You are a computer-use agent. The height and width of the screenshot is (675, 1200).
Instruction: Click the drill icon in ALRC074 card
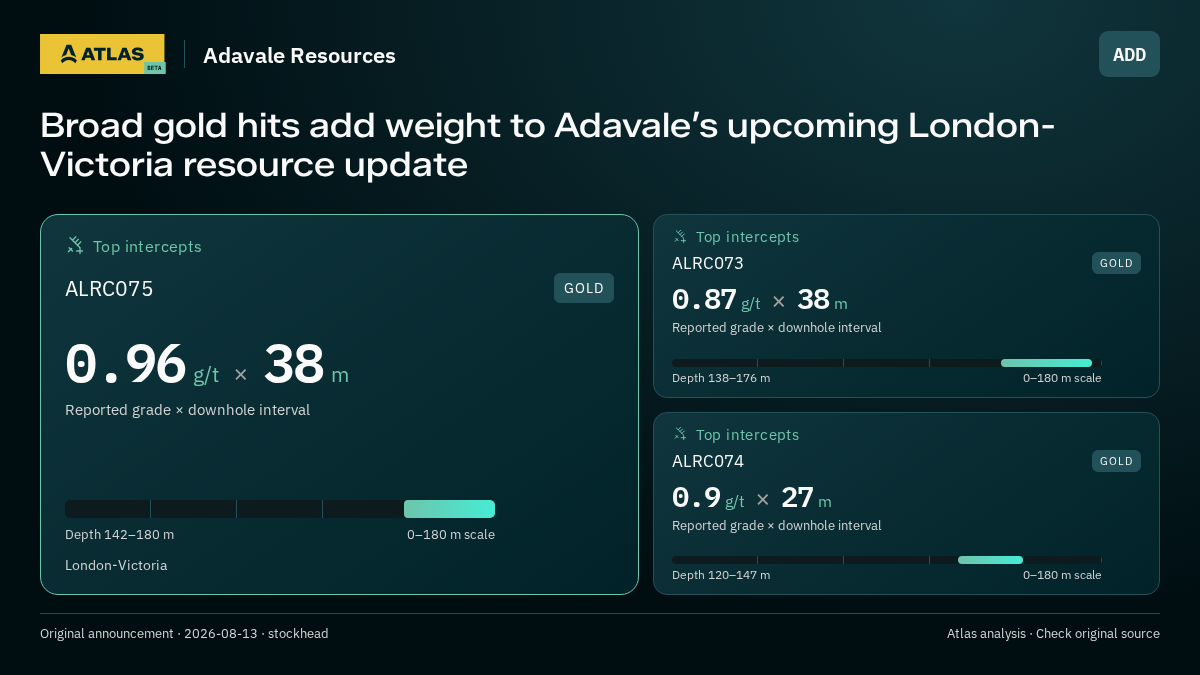(x=680, y=434)
